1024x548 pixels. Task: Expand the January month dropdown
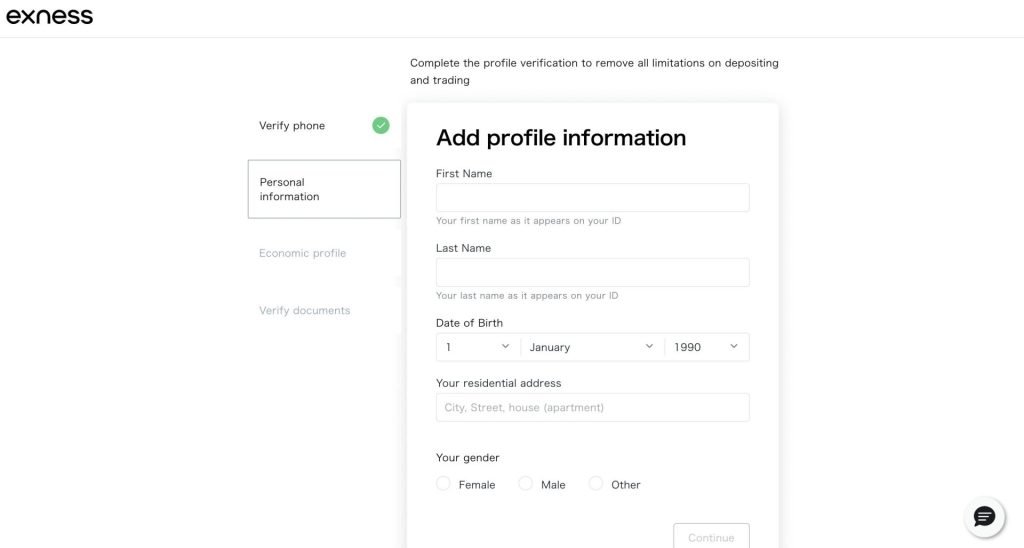590,347
